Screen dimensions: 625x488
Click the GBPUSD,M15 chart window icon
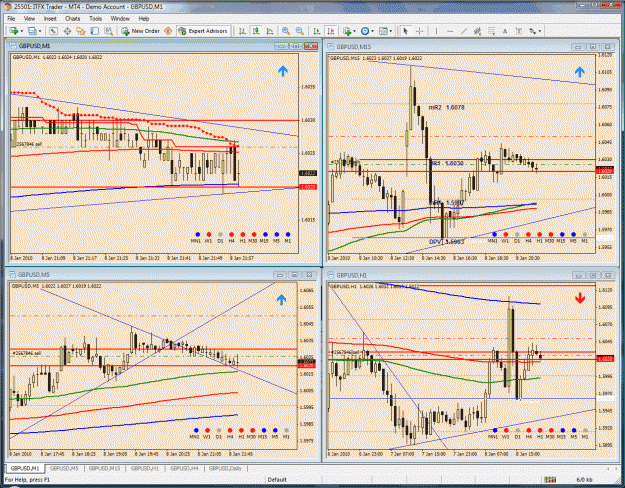coord(331,47)
